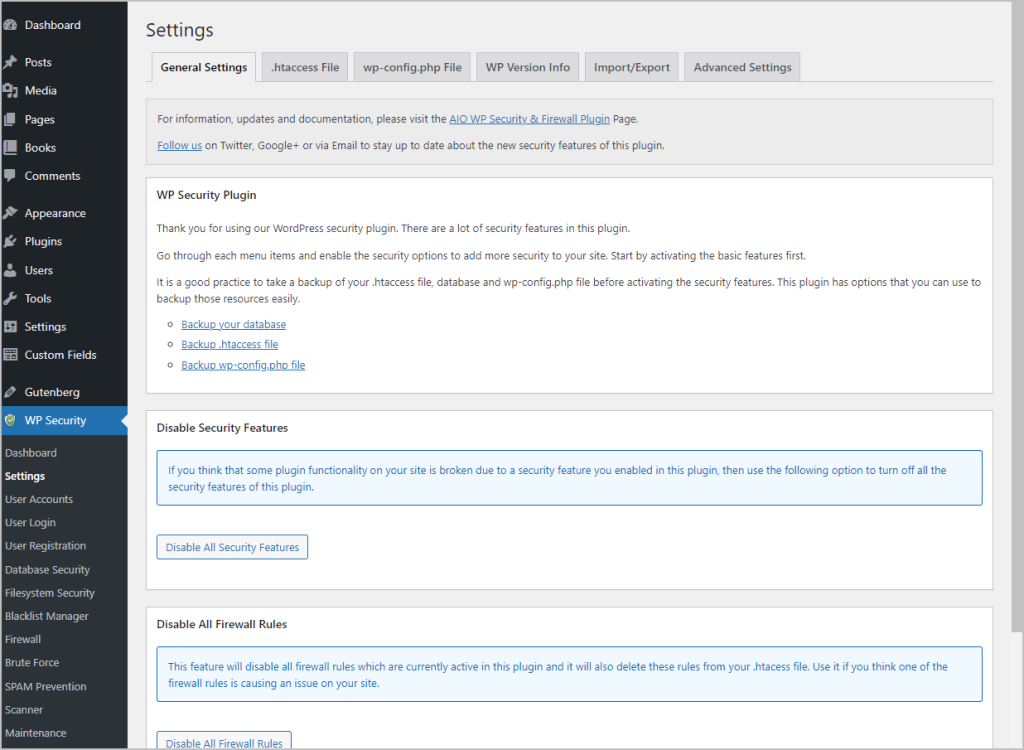Open the wp-config.php File tab
Viewport: 1024px width, 750px height.
(x=412, y=67)
